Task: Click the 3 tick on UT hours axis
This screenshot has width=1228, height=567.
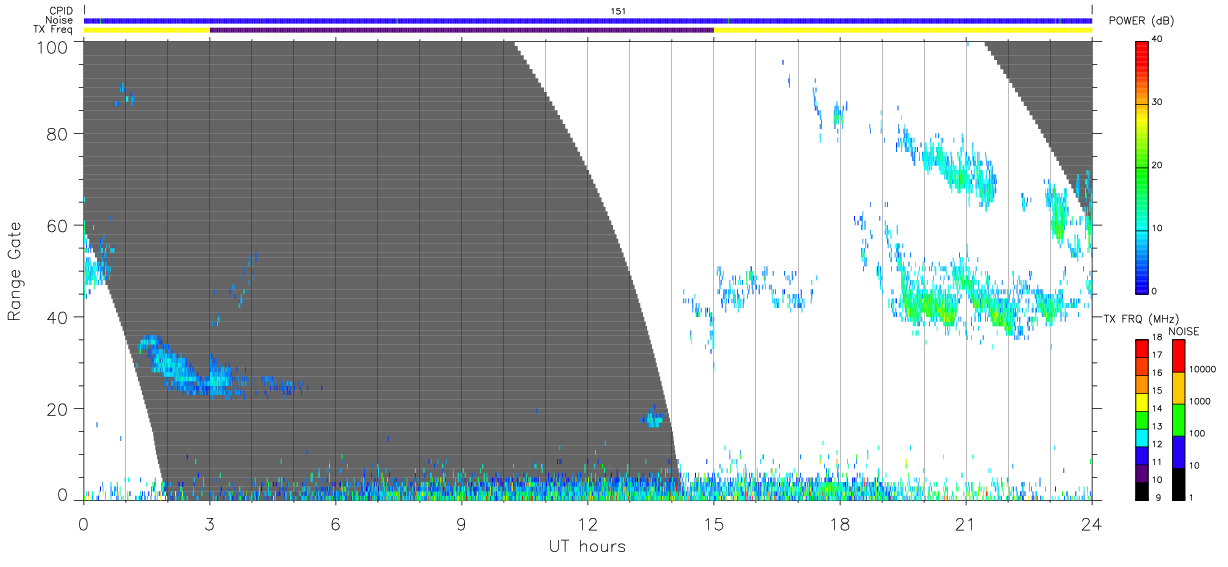Action: 210,524
